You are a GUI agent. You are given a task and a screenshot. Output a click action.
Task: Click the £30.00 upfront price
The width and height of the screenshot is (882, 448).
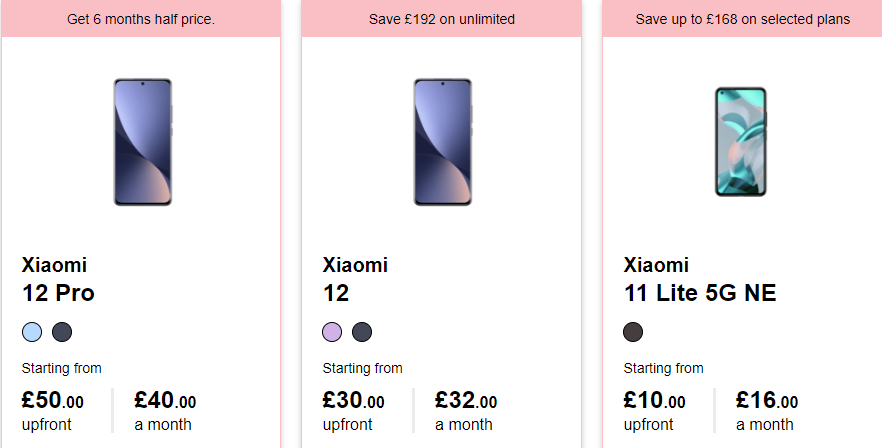(x=353, y=411)
